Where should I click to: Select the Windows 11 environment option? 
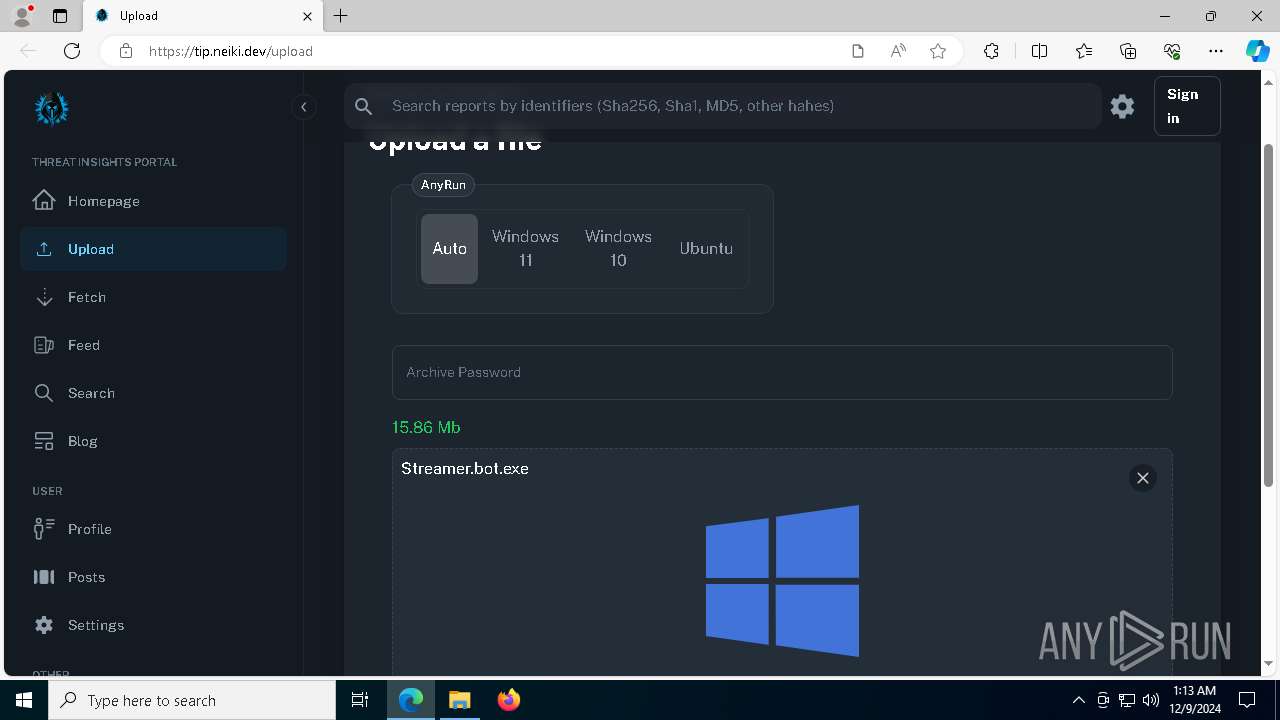coord(525,249)
